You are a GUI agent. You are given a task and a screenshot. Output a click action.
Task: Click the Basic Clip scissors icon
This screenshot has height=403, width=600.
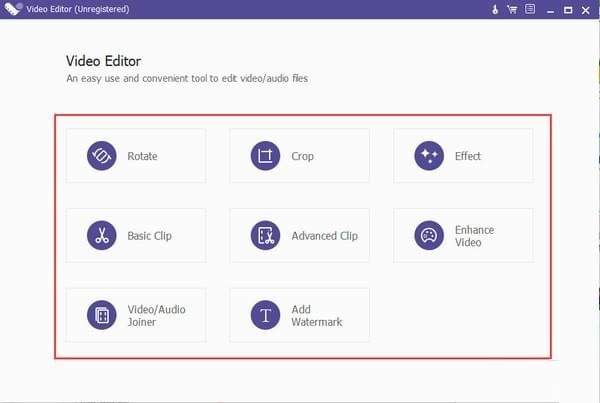pyautogui.click(x=101, y=235)
